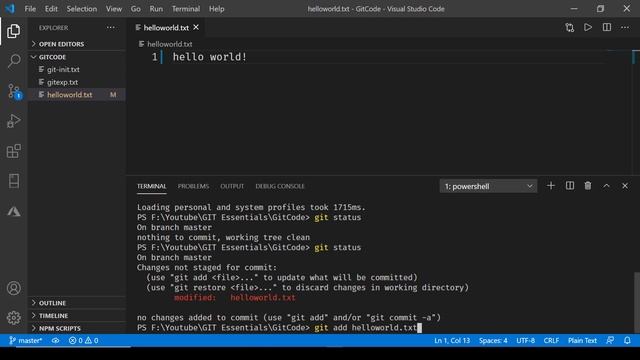Screen dimensions: 640x360
Task: Open the Terminal menu
Action: (x=186, y=9)
